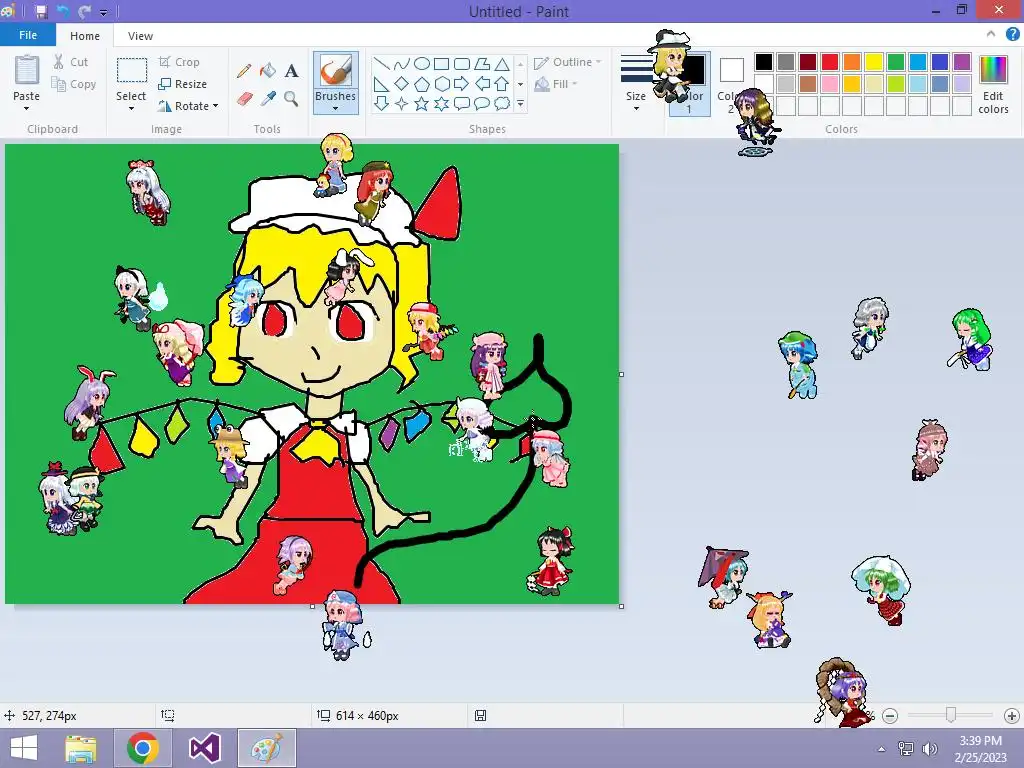
Task: Choose the Right arrow shape
Action: coord(462,84)
